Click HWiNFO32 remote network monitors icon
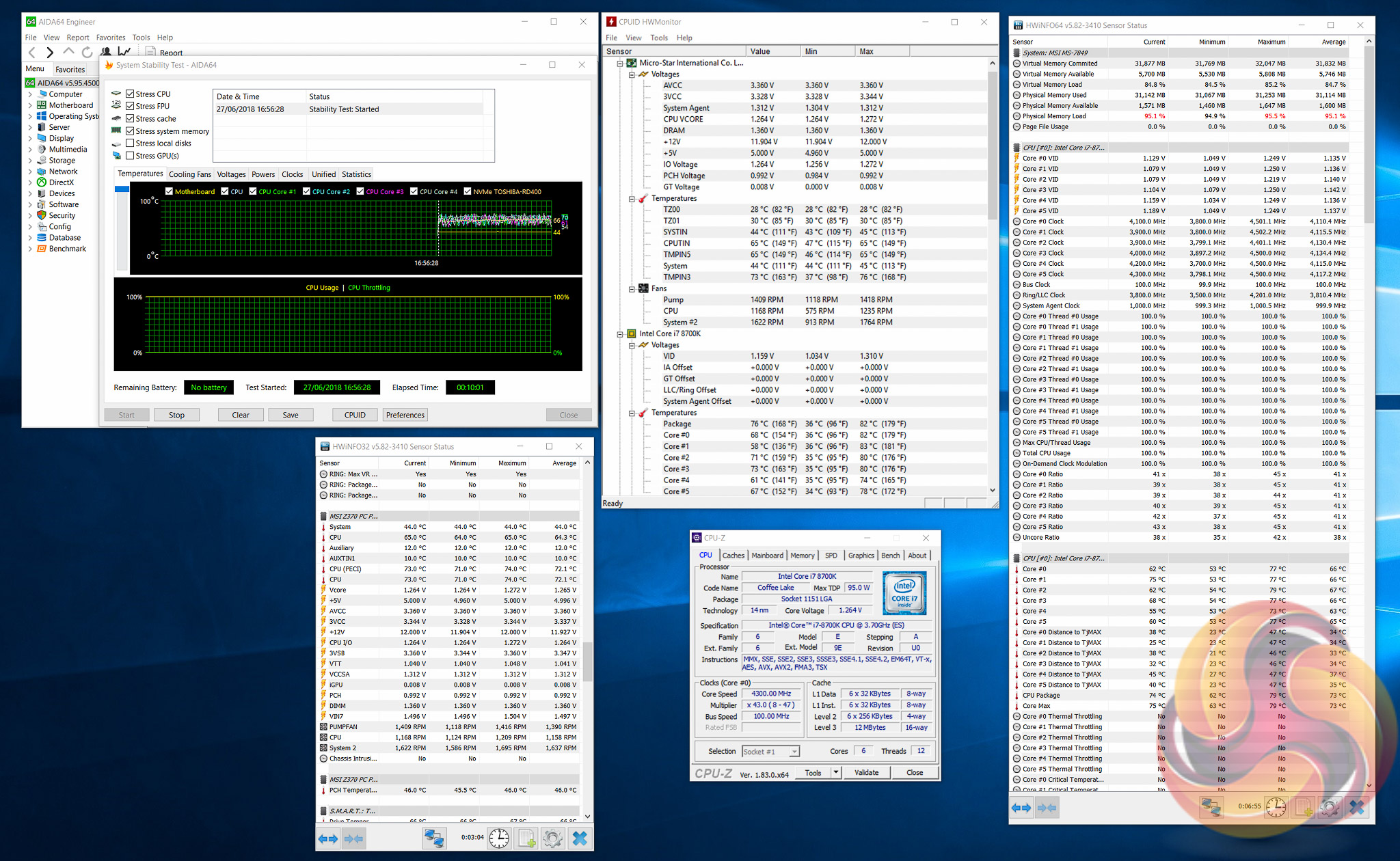The height and width of the screenshot is (861, 1400). click(x=434, y=838)
